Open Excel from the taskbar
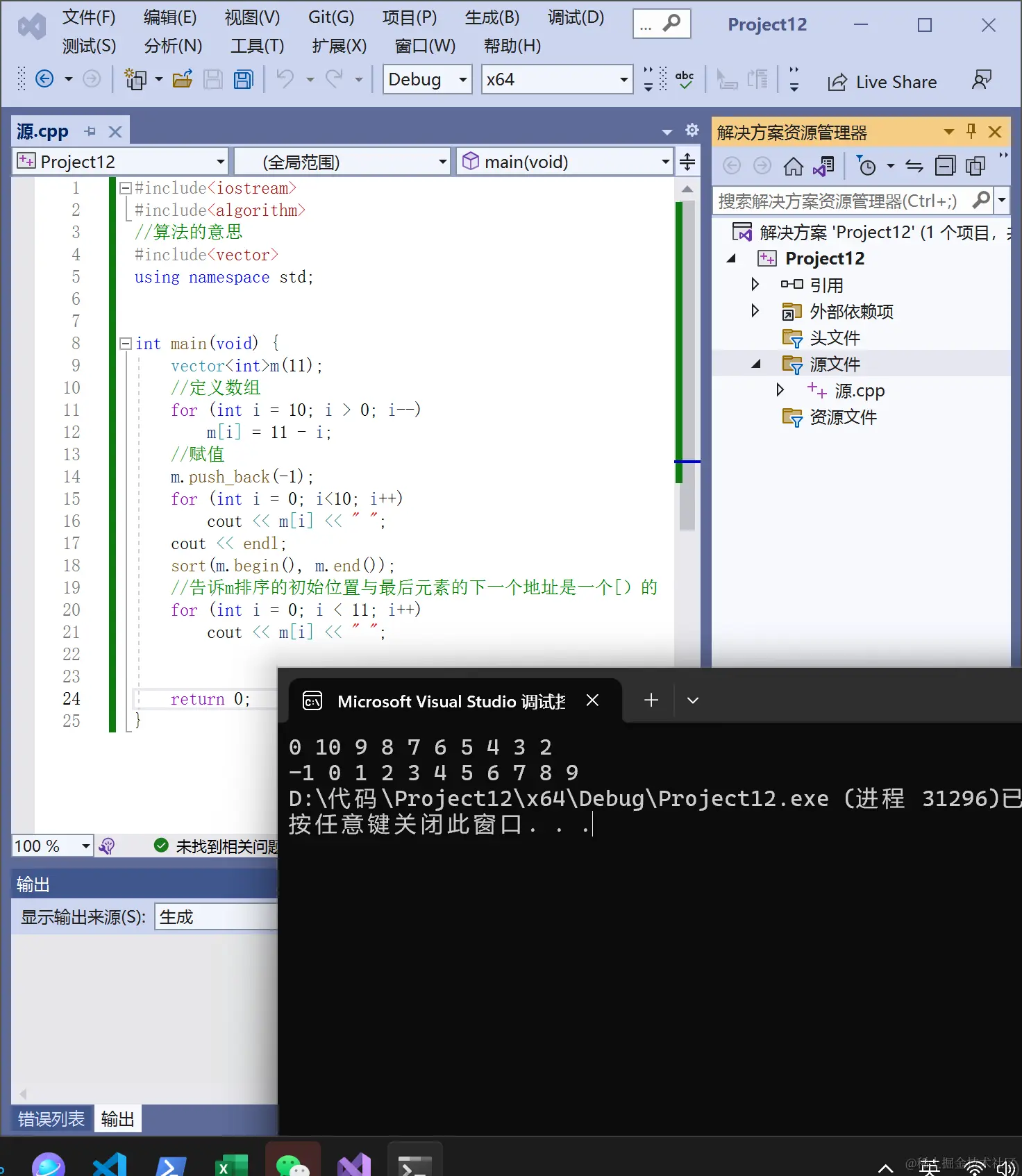Image resolution: width=1022 pixels, height=1176 pixels. click(x=231, y=1164)
